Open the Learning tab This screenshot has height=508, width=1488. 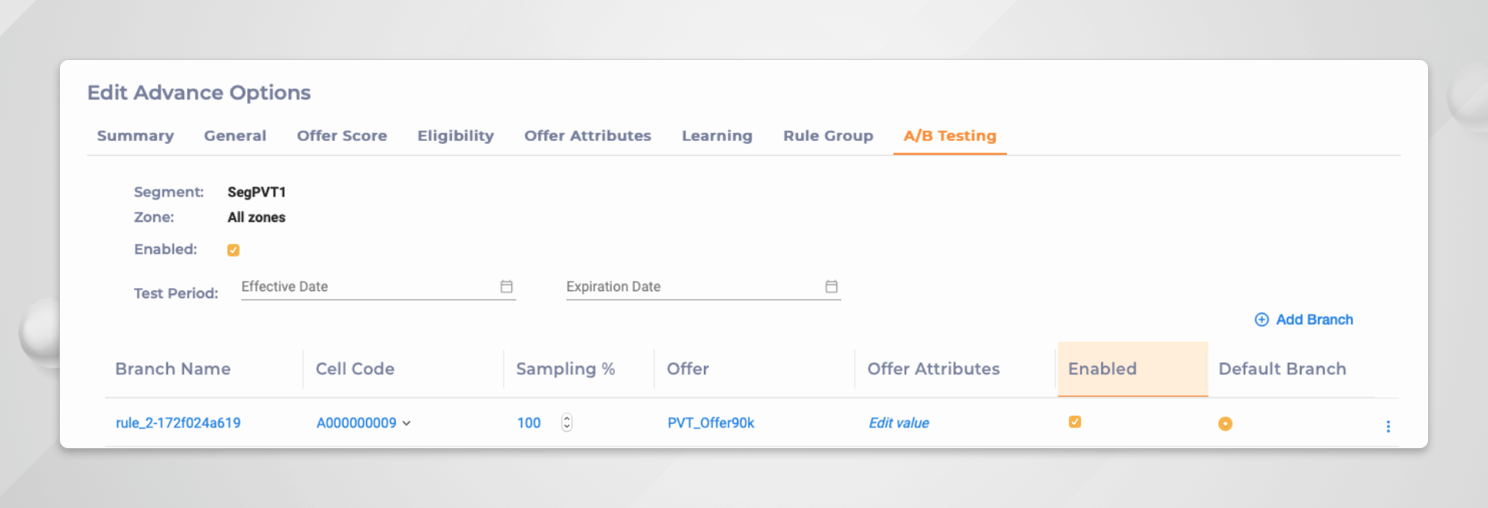[717, 136]
